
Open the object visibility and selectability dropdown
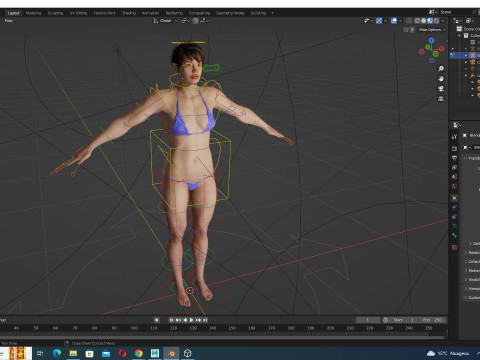pos(368,21)
